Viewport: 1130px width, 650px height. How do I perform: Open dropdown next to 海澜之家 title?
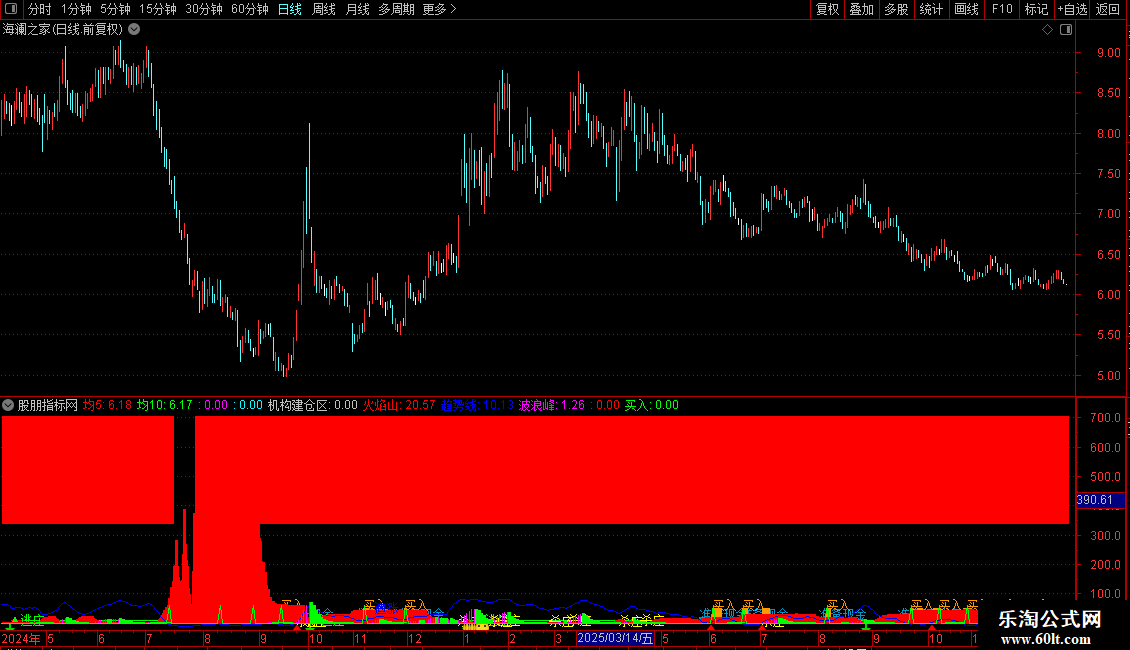[x=134, y=30]
